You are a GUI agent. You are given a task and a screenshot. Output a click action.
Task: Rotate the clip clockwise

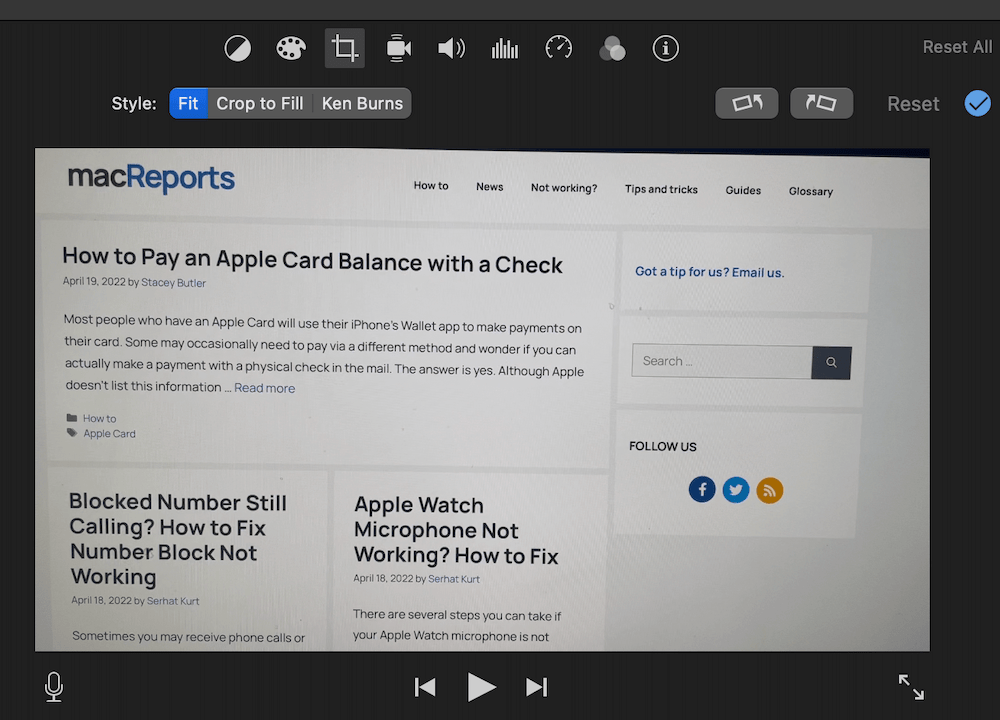[x=821, y=103]
